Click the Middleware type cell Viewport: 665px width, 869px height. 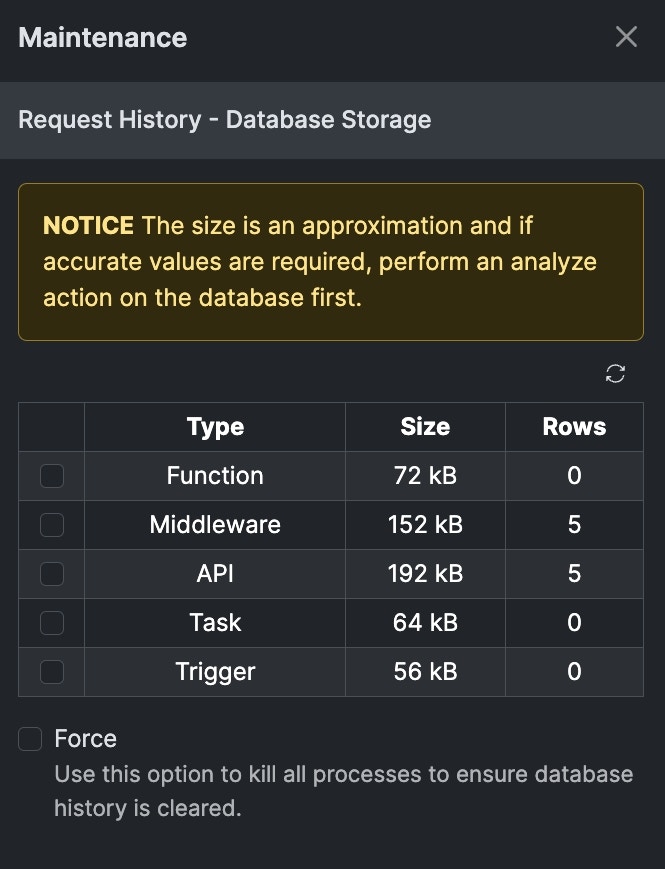pyautogui.click(x=215, y=525)
